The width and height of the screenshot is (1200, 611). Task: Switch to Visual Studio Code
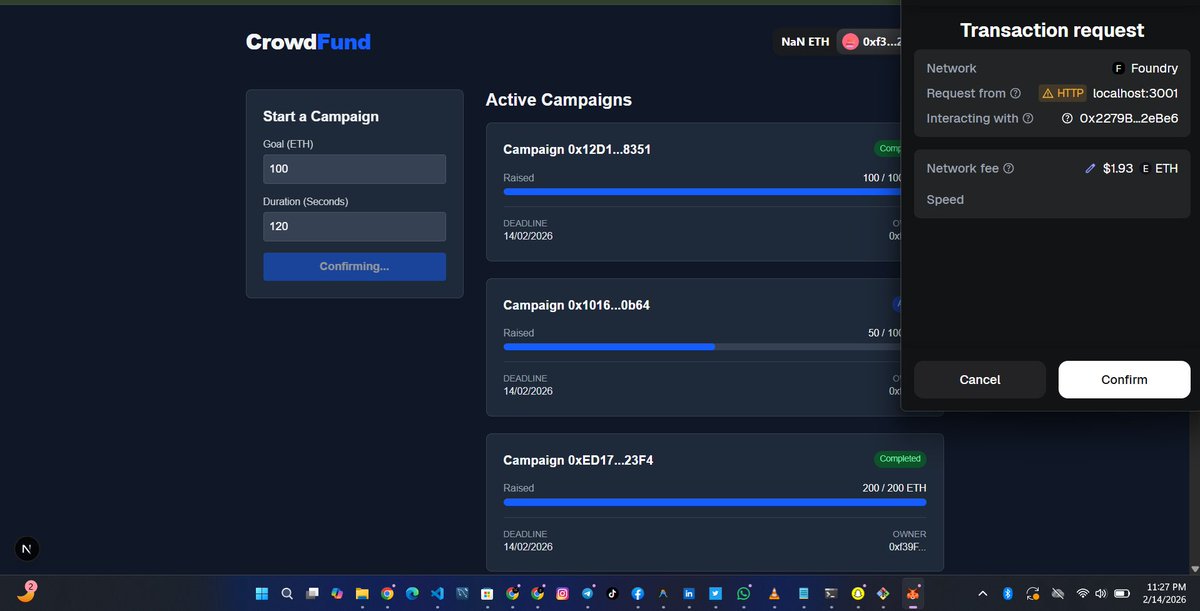437,593
